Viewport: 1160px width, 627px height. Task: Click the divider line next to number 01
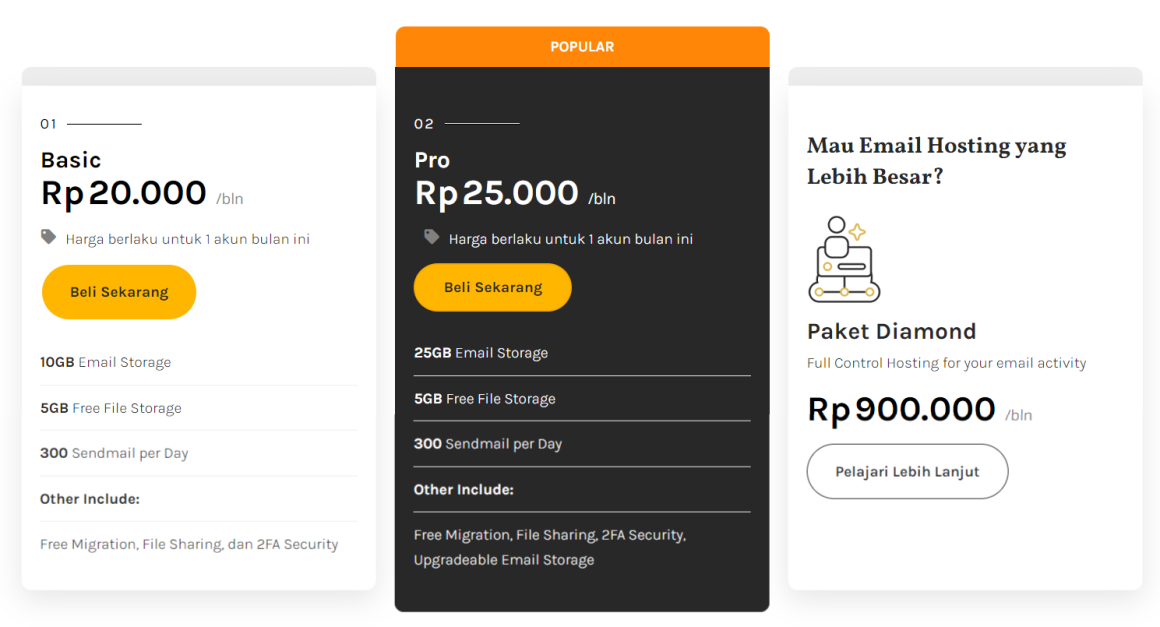105,123
